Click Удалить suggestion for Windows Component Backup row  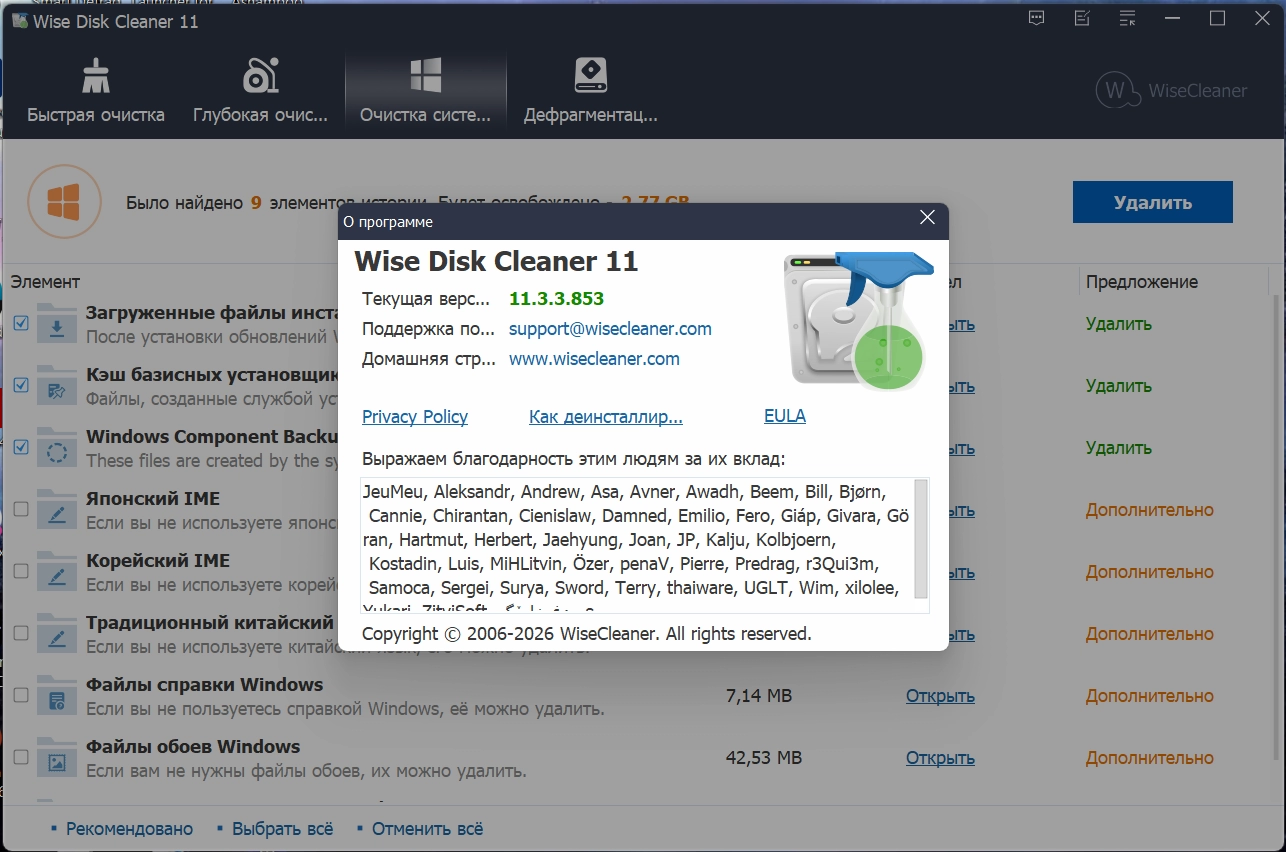point(1119,448)
